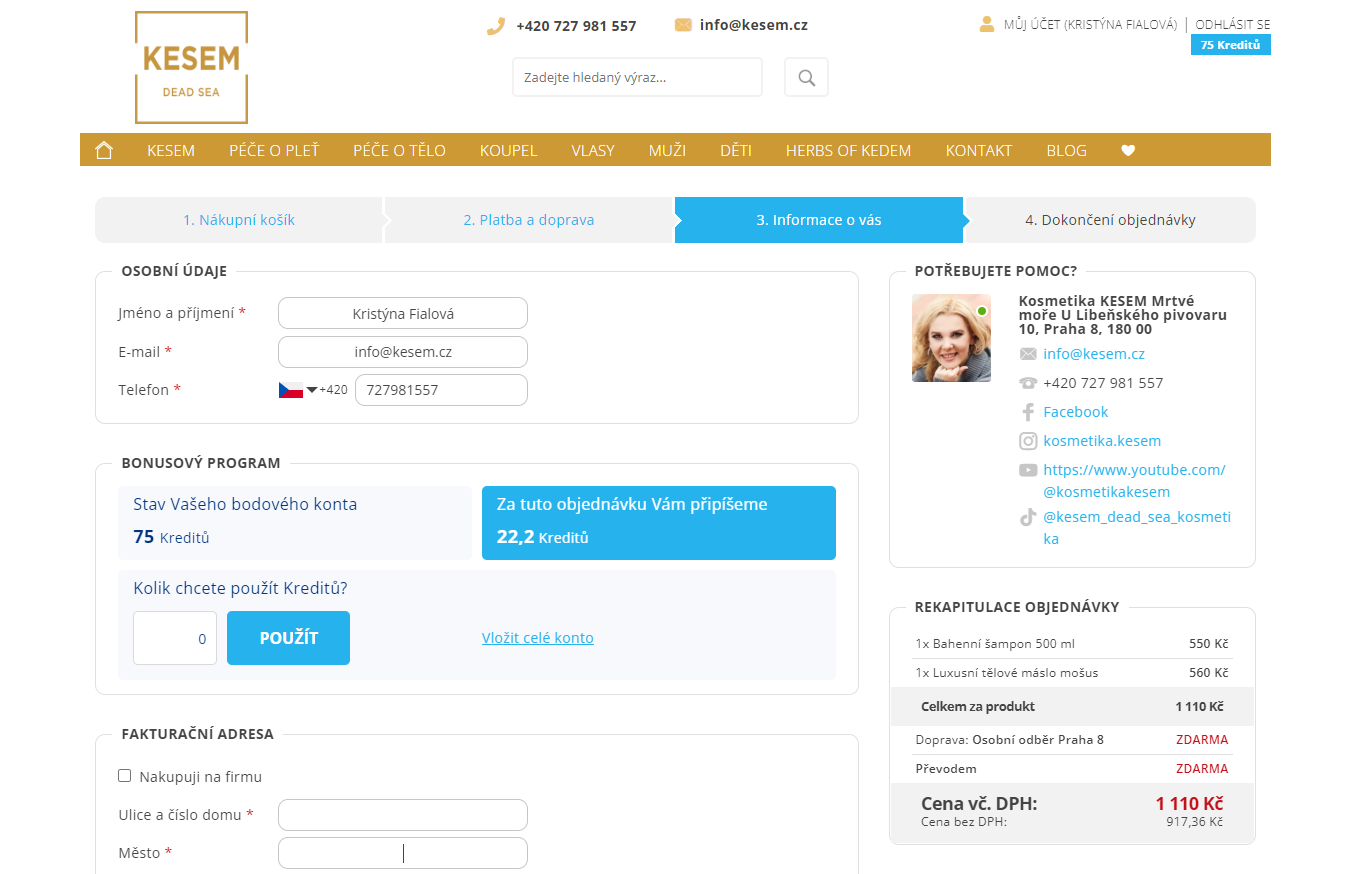Open the Facebook link
The width and height of the screenshot is (1364, 874).
tap(1076, 412)
